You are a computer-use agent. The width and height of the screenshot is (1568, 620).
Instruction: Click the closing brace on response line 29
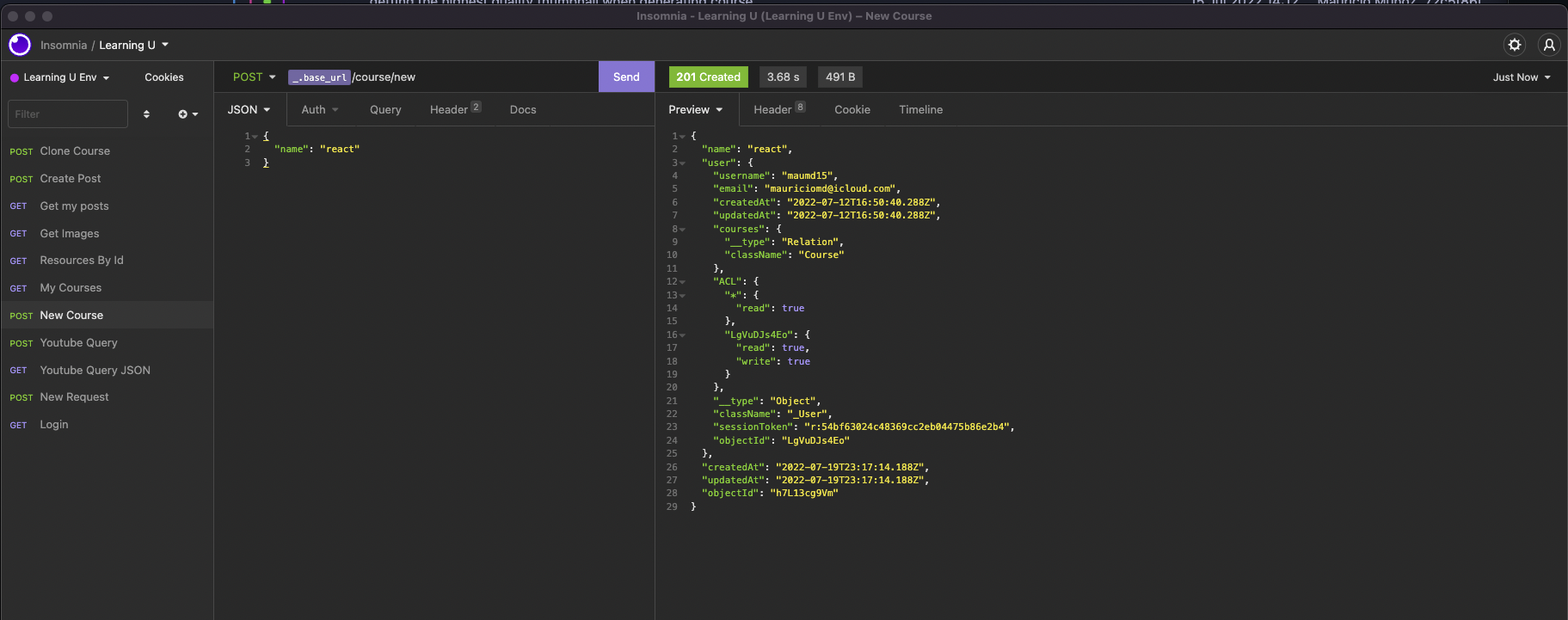coord(693,506)
